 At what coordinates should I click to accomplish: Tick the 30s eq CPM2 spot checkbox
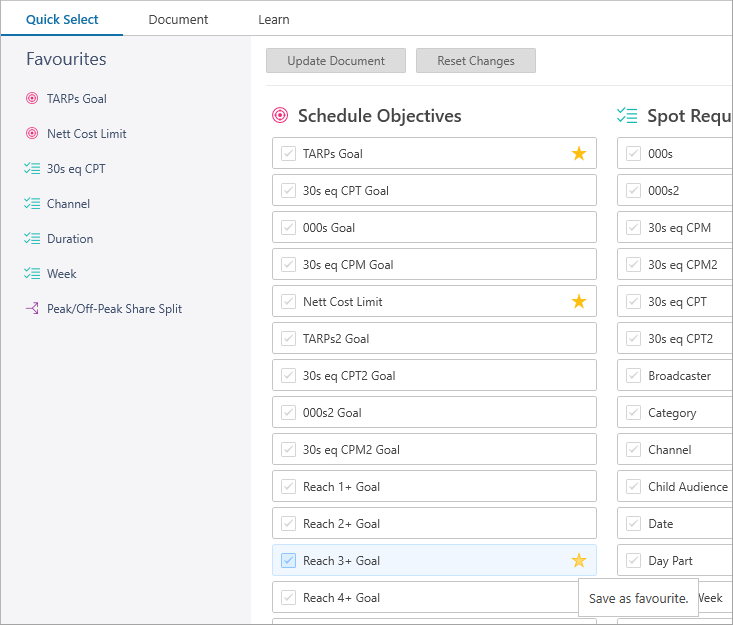[x=633, y=265]
